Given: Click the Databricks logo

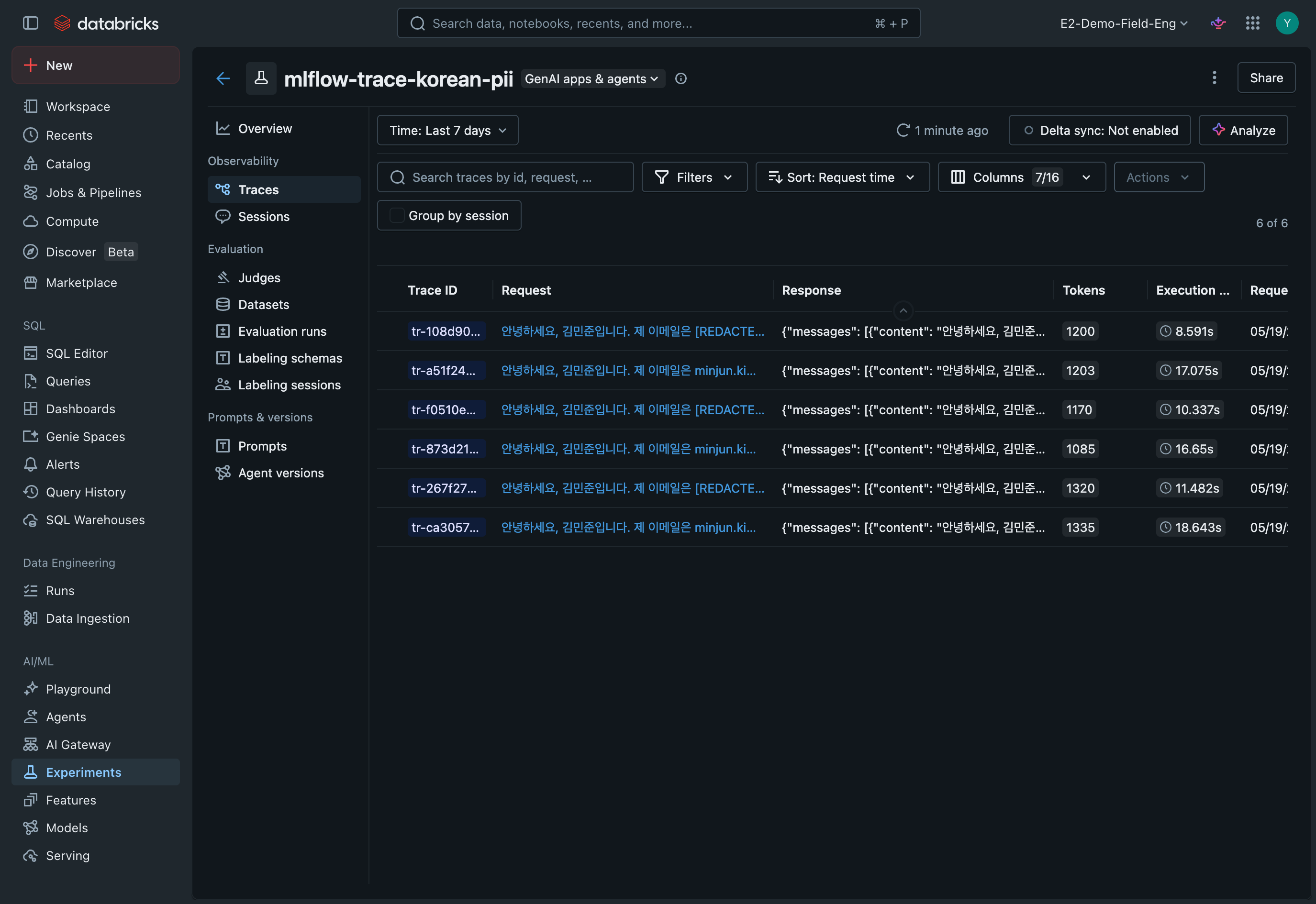Looking at the screenshot, I should [106, 23].
